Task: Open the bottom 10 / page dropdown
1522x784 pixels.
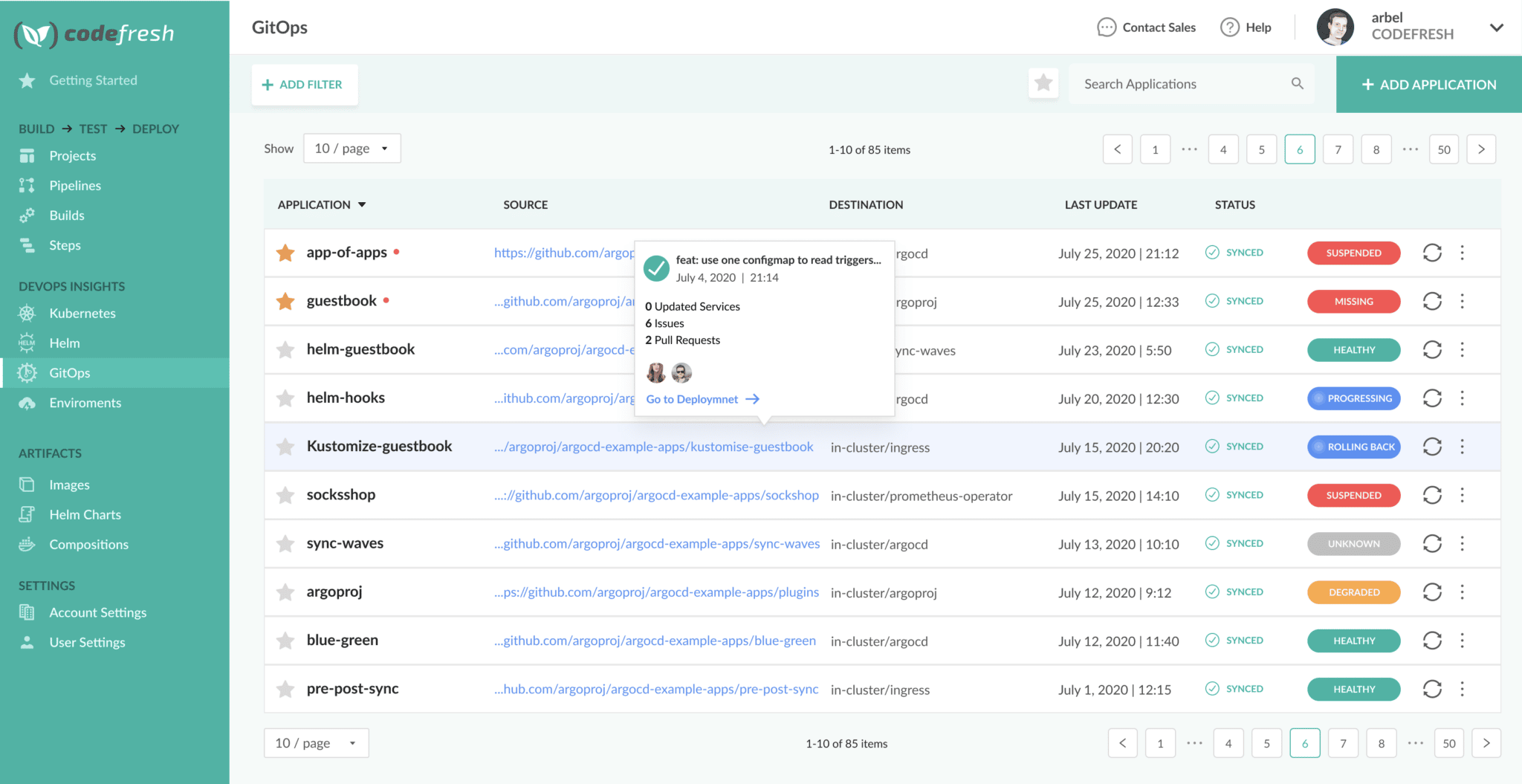Action: (317, 743)
